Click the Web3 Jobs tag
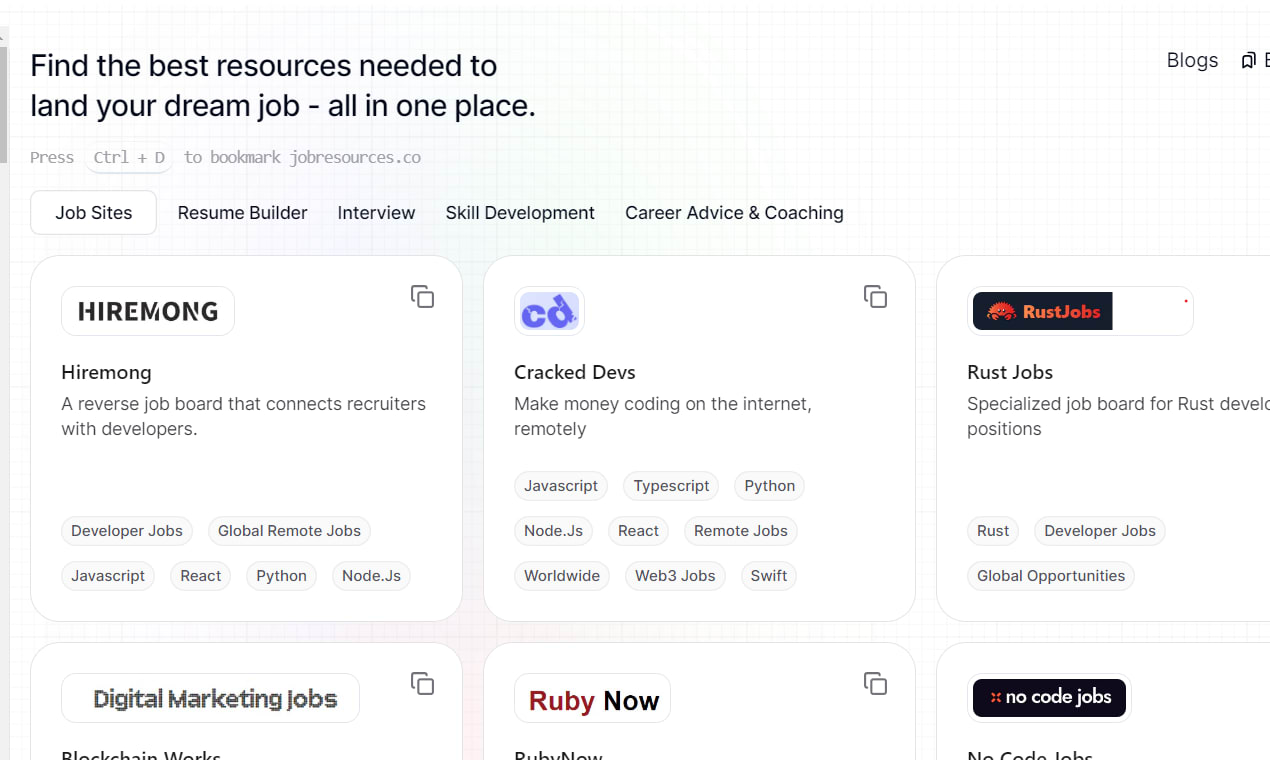Image resolution: width=1270 pixels, height=760 pixels. pyautogui.click(x=675, y=576)
